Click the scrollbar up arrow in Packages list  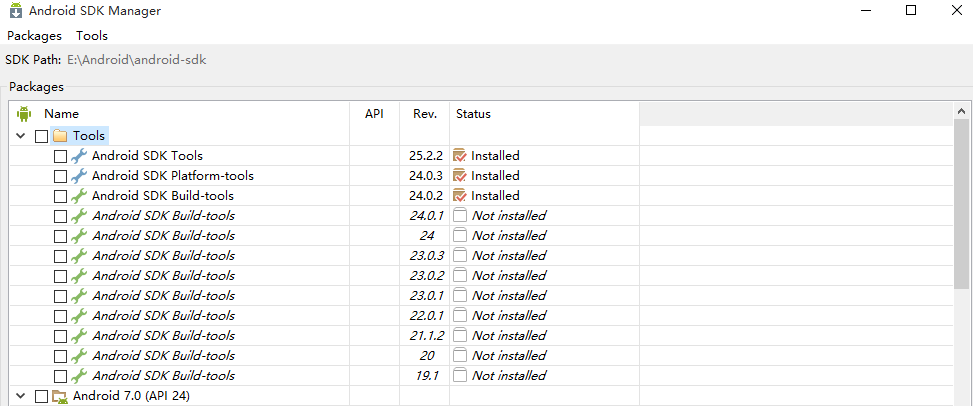962,112
